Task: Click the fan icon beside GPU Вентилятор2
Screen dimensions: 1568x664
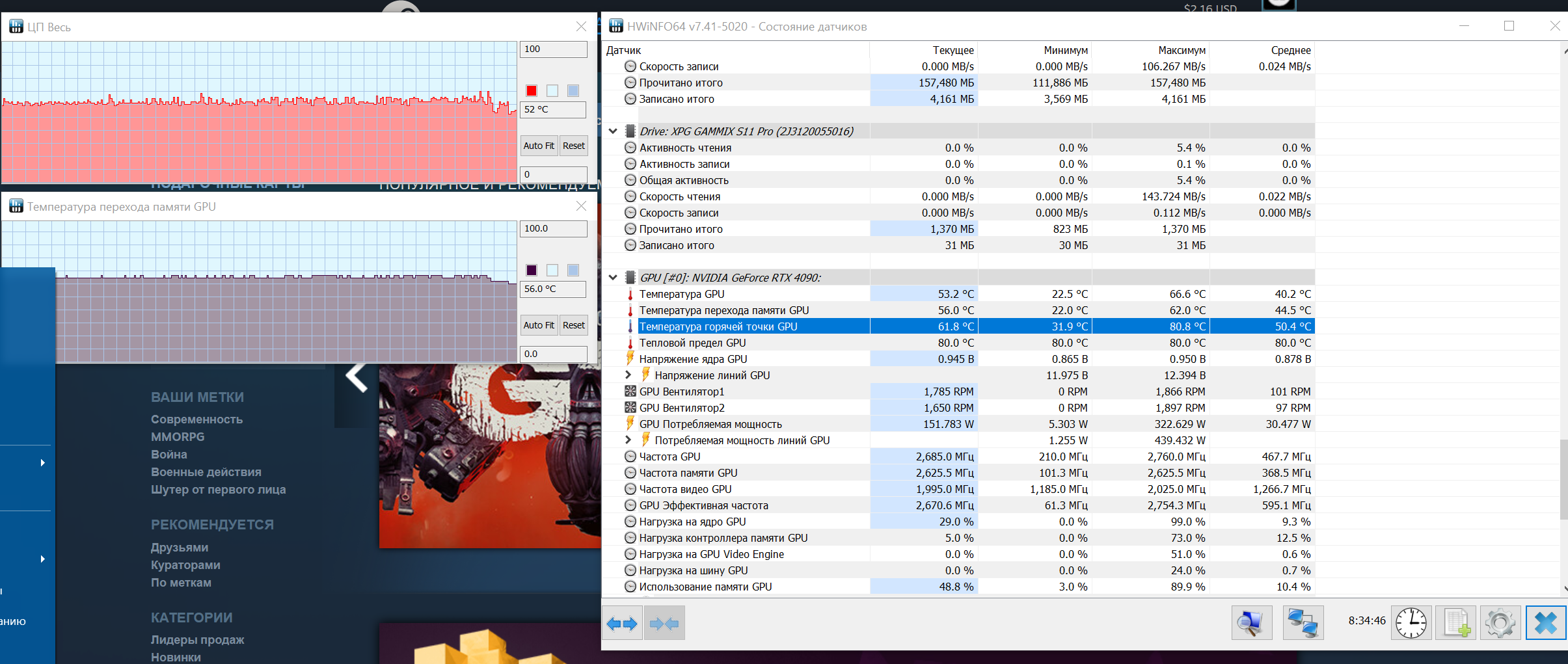Action: click(630, 408)
